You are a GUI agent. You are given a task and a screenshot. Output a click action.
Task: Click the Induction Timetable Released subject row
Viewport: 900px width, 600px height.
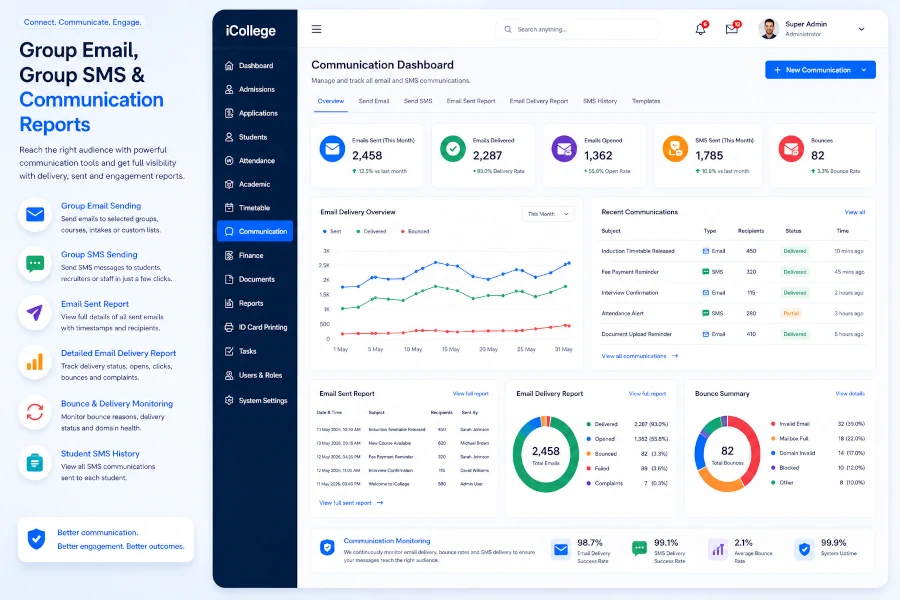(x=733, y=251)
